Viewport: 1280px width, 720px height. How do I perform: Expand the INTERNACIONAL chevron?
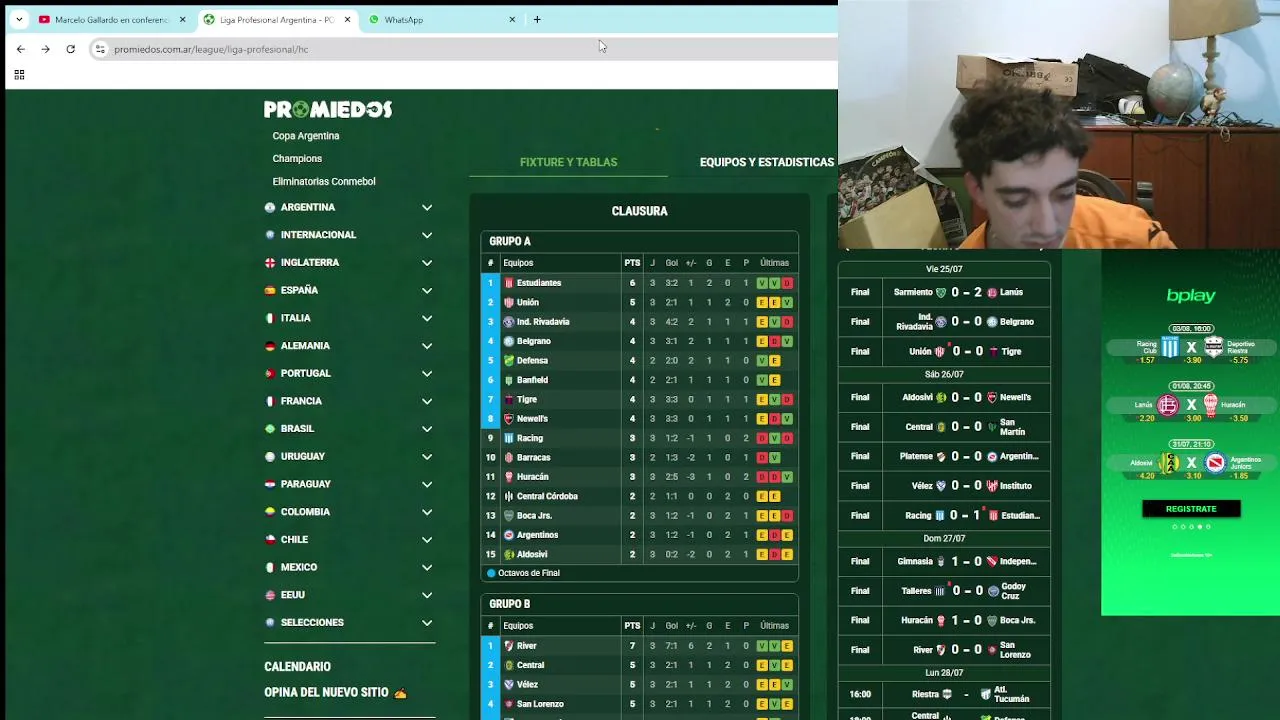(x=427, y=235)
